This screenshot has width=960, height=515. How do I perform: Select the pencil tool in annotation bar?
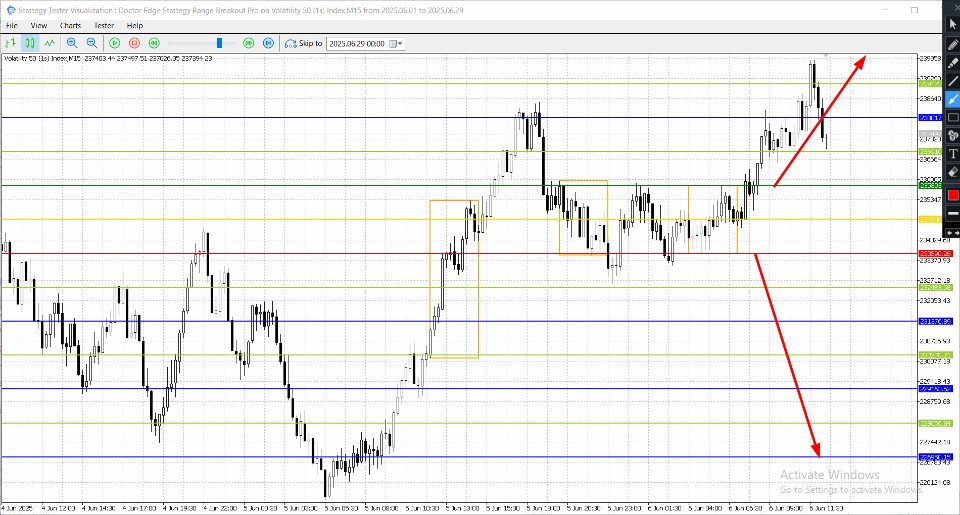pyautogui.click(x=953, y=44)
